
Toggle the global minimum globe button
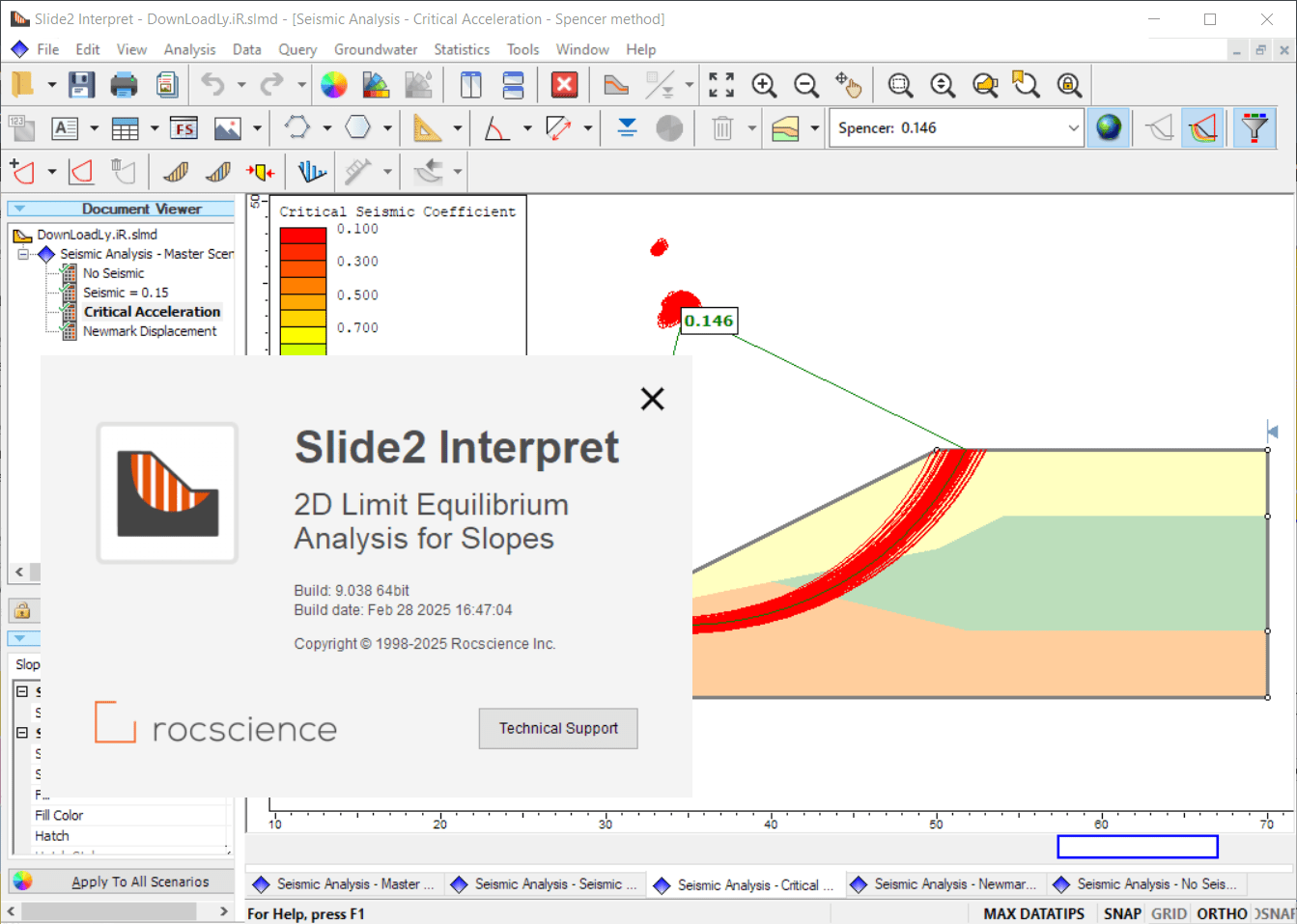pos(1109,127)
